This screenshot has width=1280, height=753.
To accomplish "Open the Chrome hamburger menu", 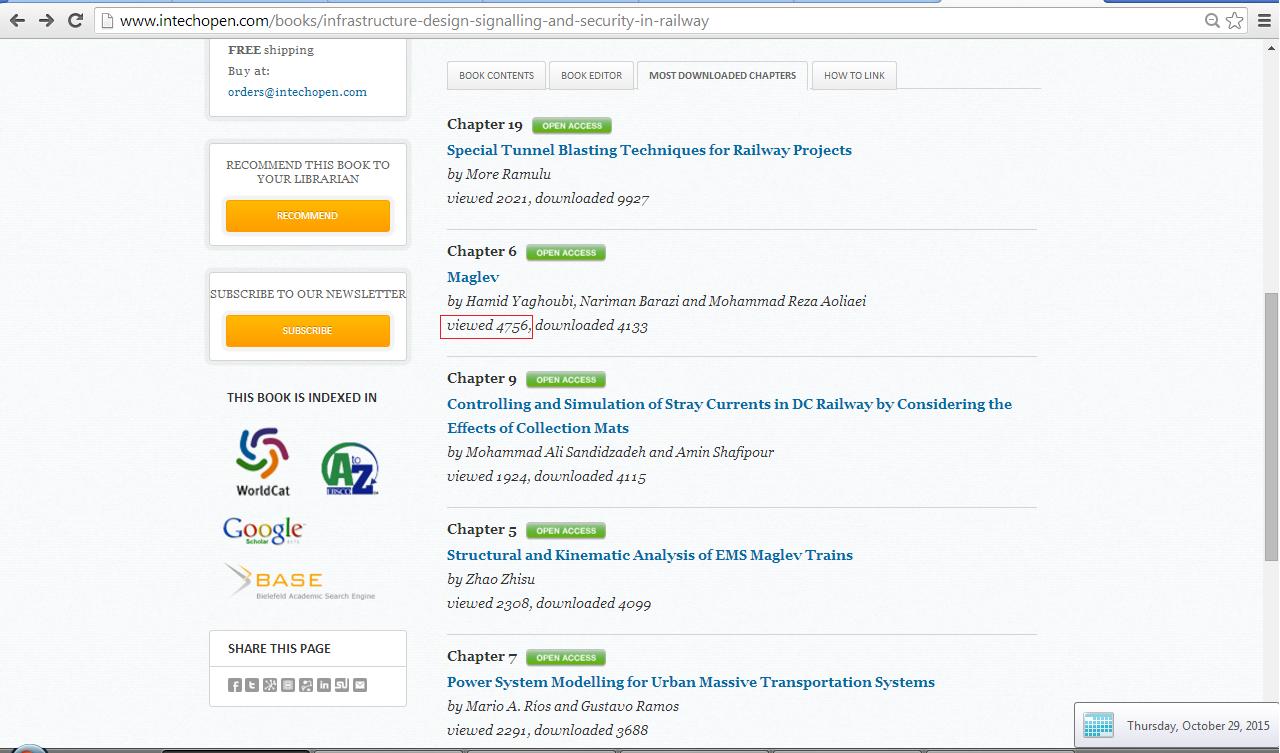I will [1265, 20].
